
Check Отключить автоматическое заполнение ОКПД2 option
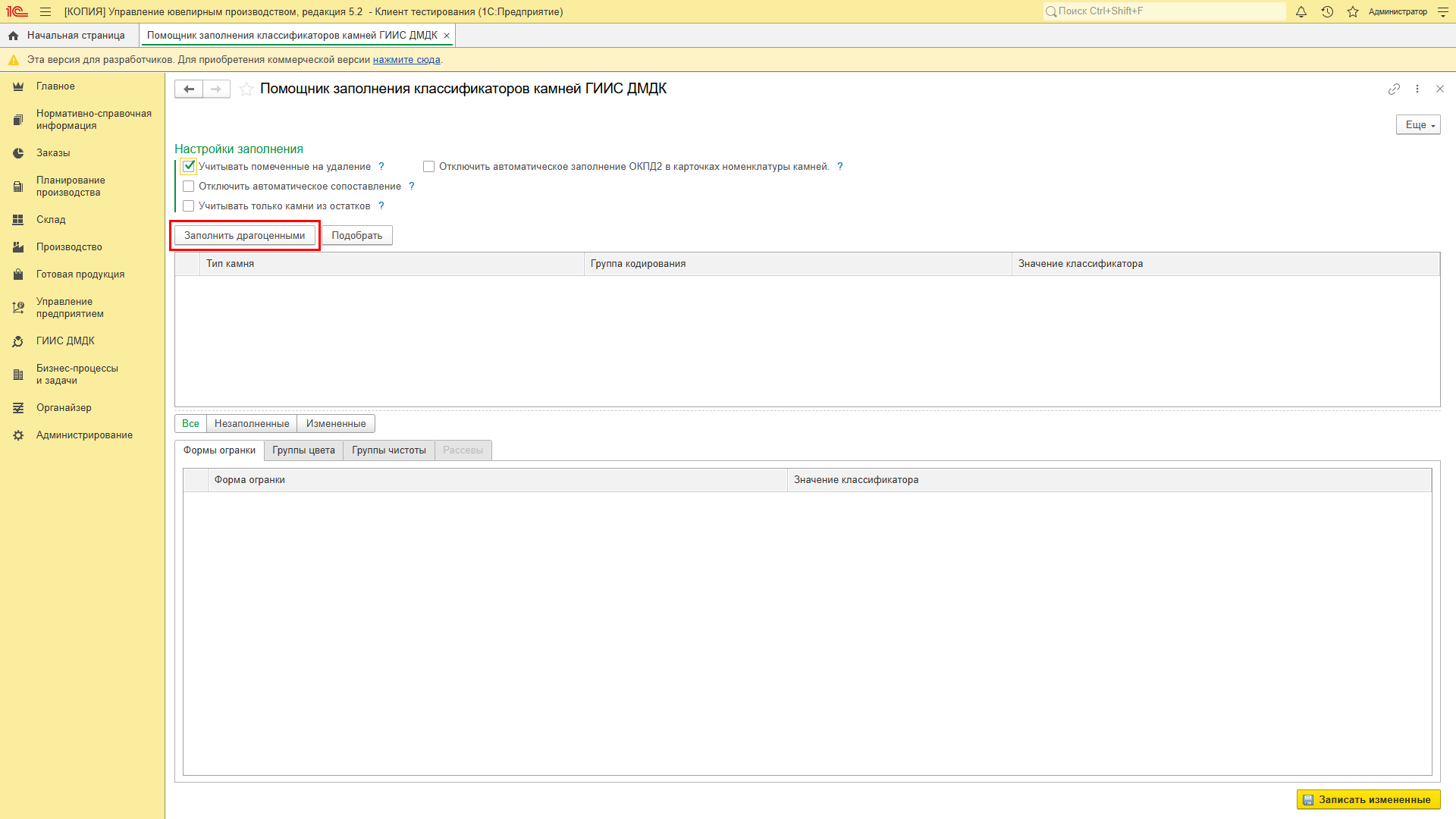coord(429,166)
